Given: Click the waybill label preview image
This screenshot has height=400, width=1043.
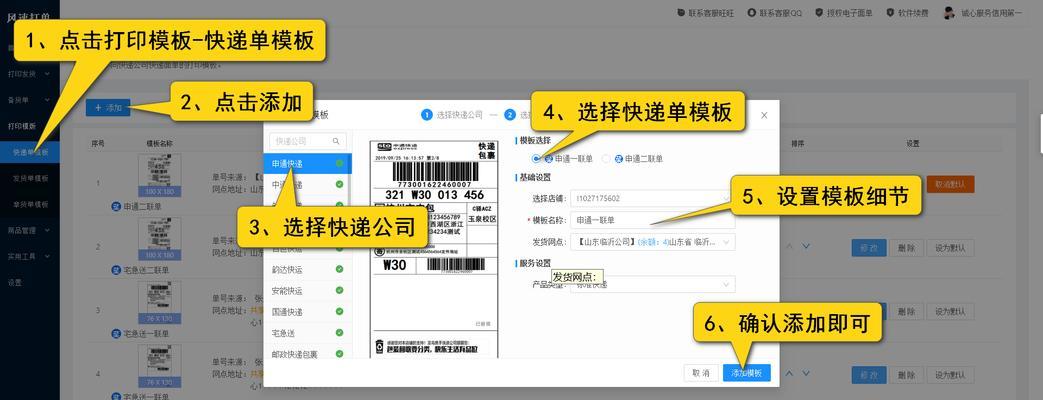Looking at the screenshot, I should [434, 250].
